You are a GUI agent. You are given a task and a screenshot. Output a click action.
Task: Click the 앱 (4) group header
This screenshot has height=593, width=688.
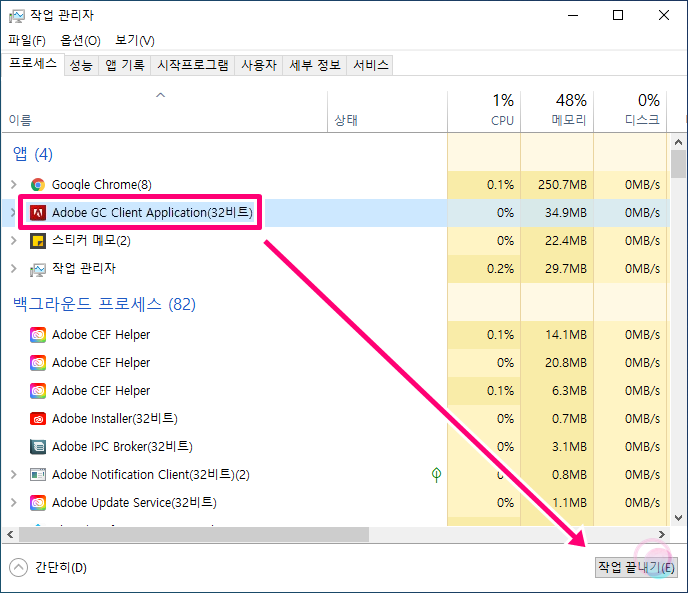pos(33,154)
